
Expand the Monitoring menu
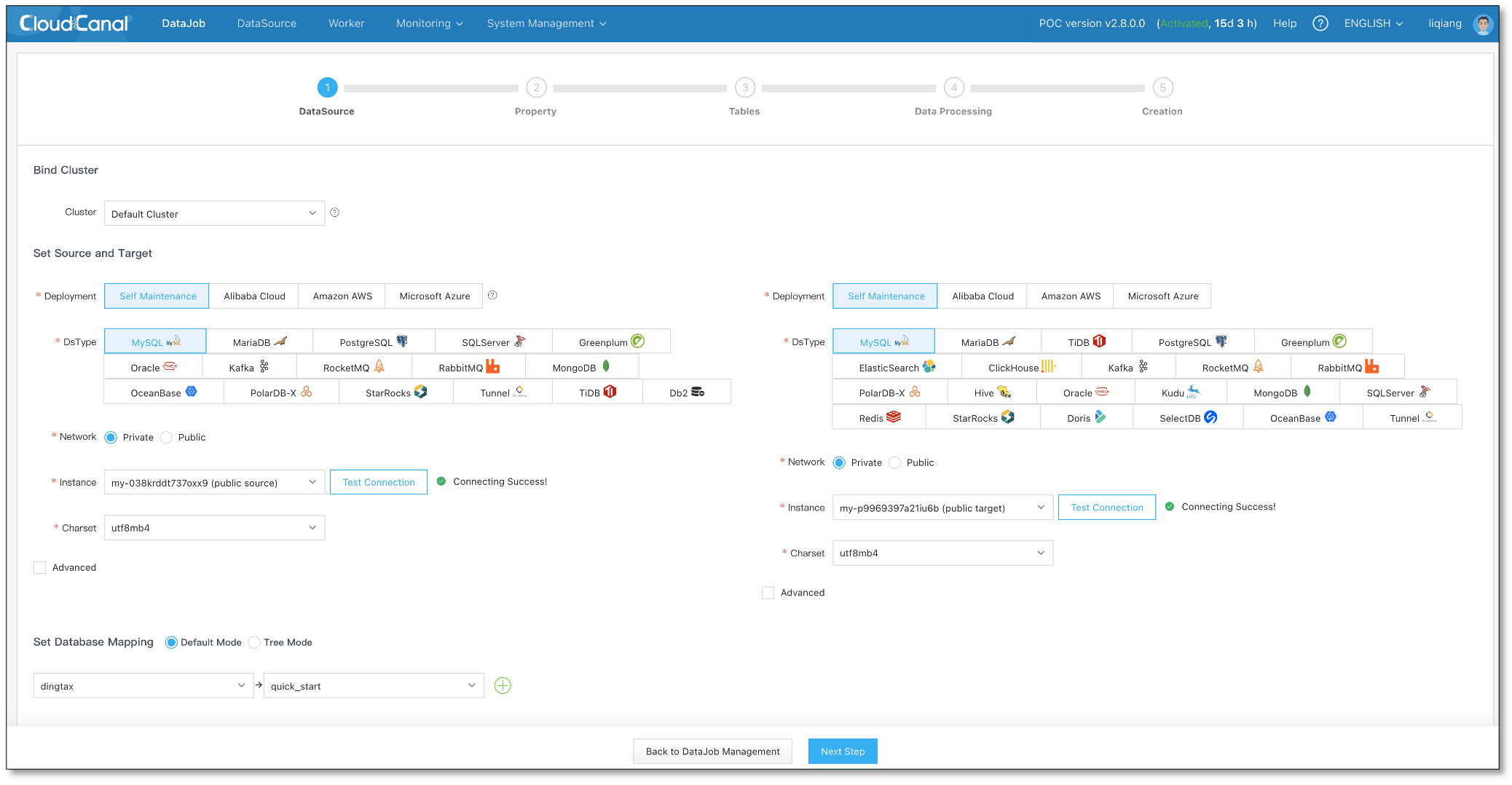pos(429,23)
